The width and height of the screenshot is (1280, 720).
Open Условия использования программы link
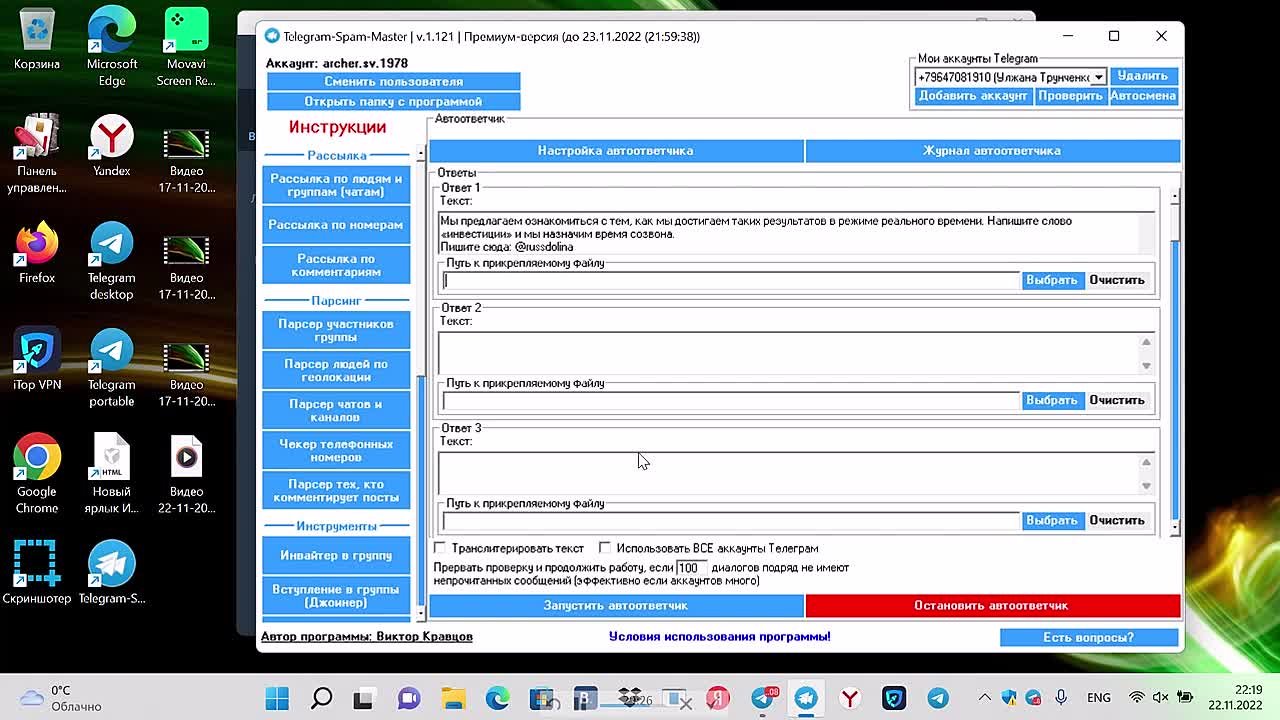click(x=719, y=636)
